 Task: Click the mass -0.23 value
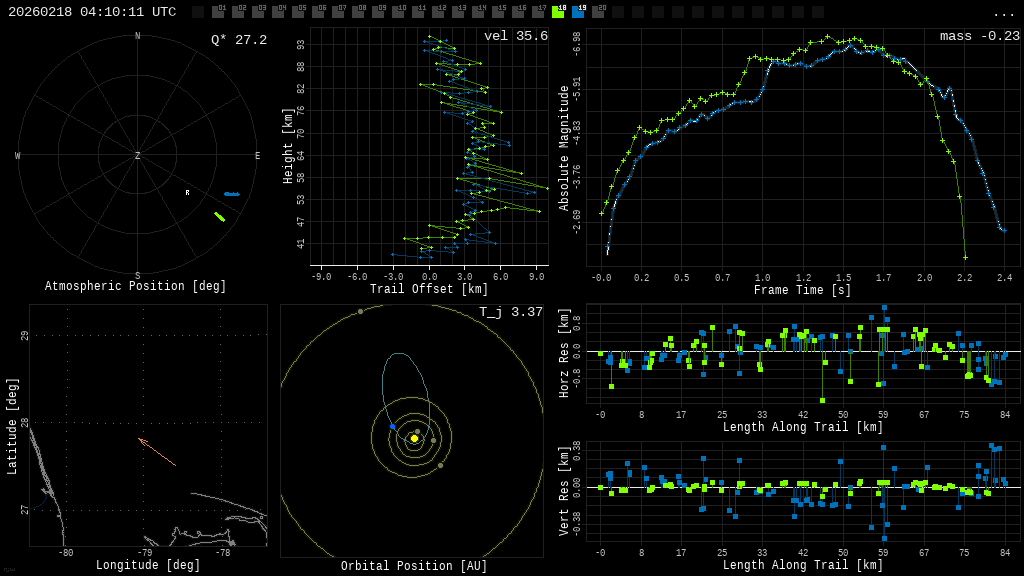pyautogui.click(x=979, y=36)
